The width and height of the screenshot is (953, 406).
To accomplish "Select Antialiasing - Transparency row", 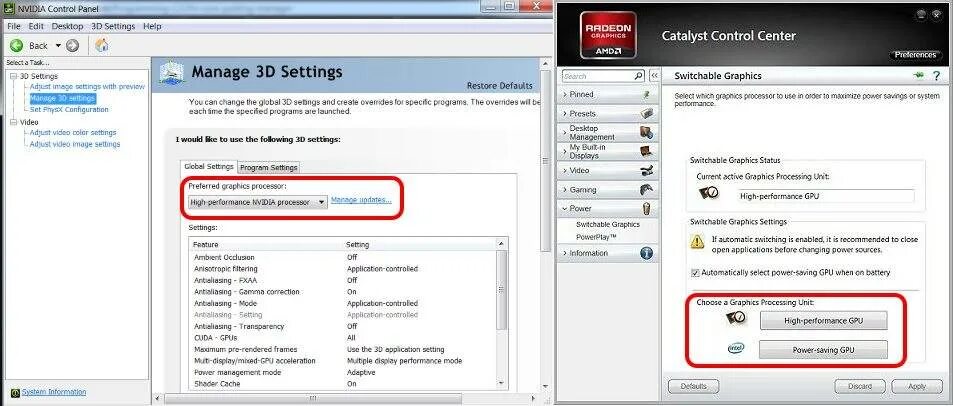I will 343,326.
